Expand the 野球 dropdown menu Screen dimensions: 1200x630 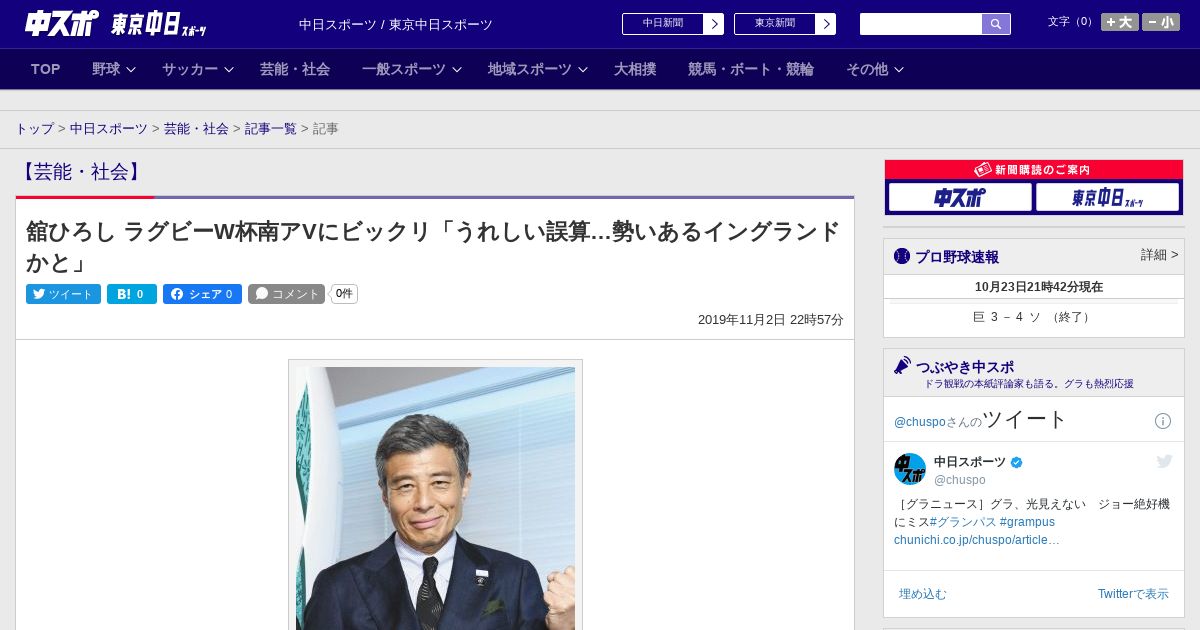[113, 69]
